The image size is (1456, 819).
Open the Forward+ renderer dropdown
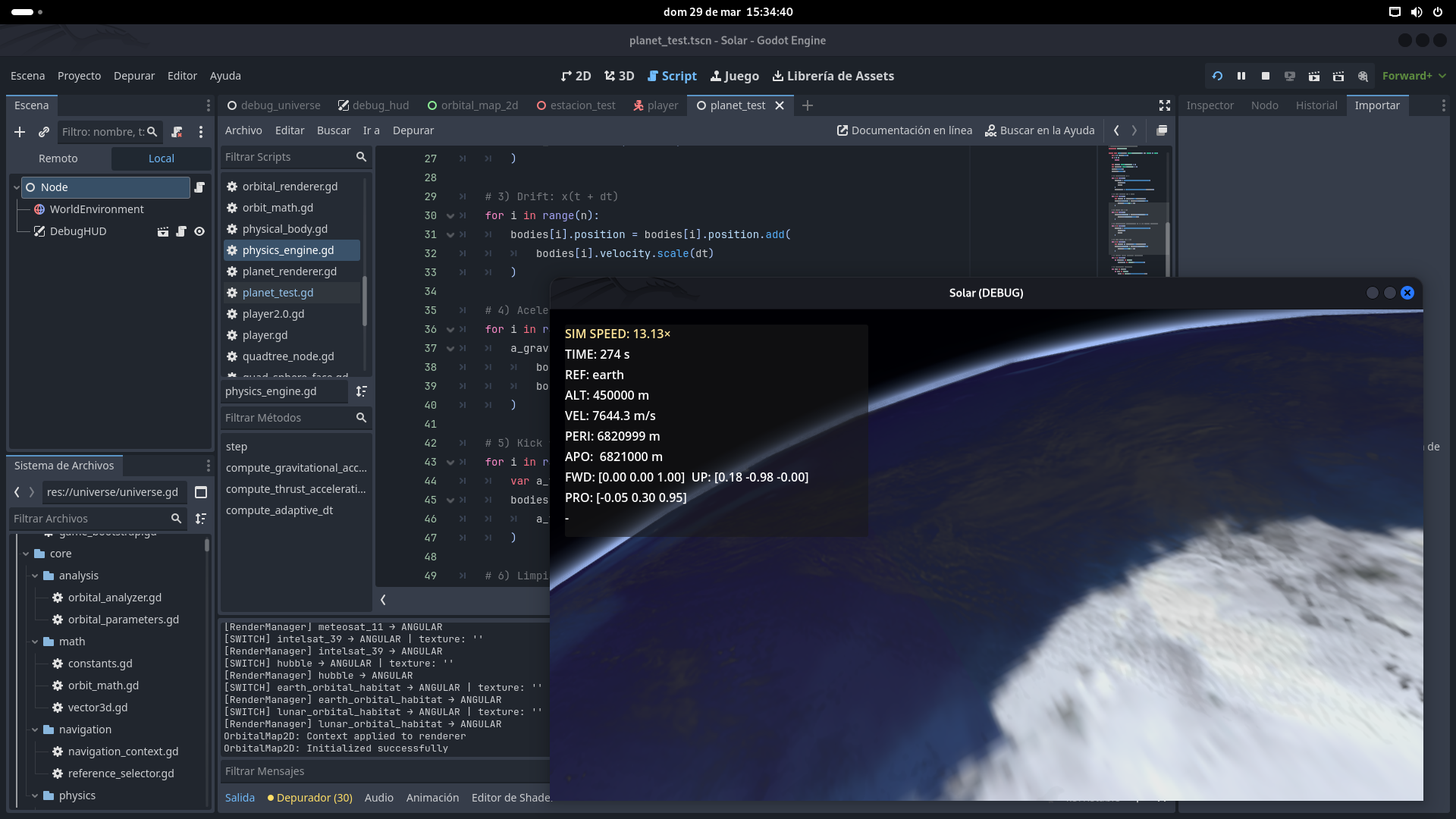(x=1412, y=76)
